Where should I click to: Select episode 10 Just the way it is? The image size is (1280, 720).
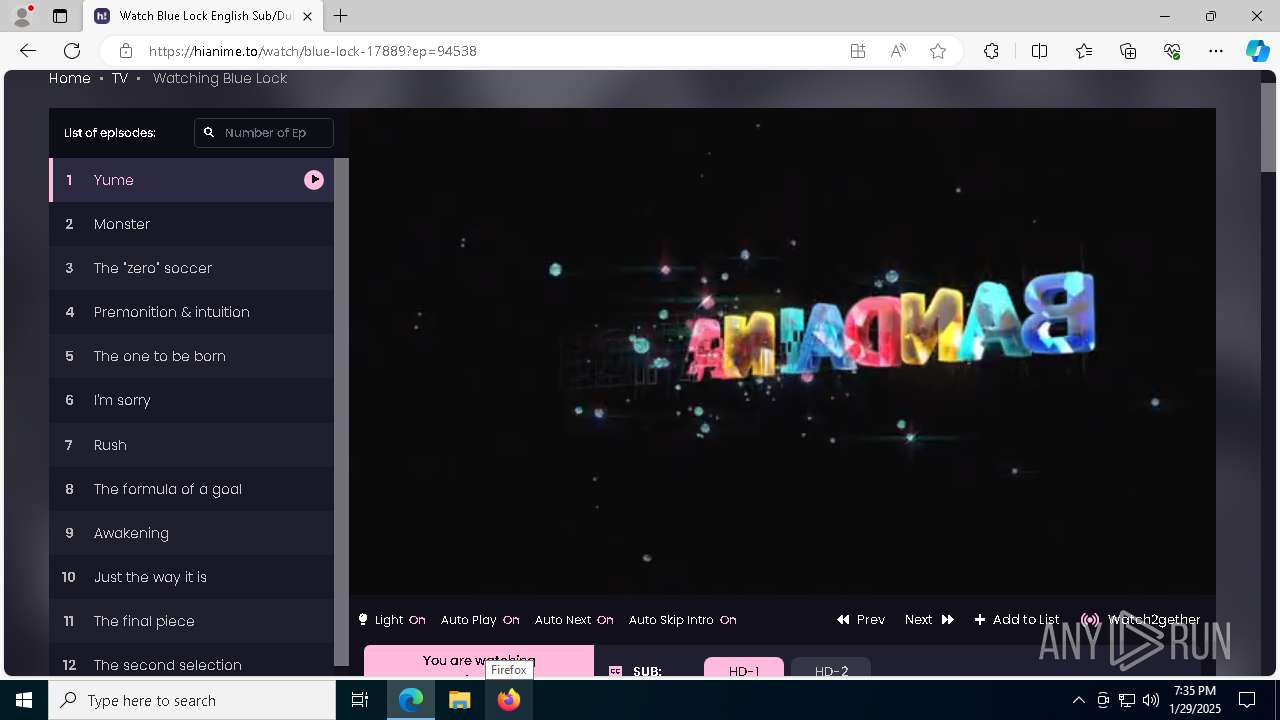coord(191,577)
